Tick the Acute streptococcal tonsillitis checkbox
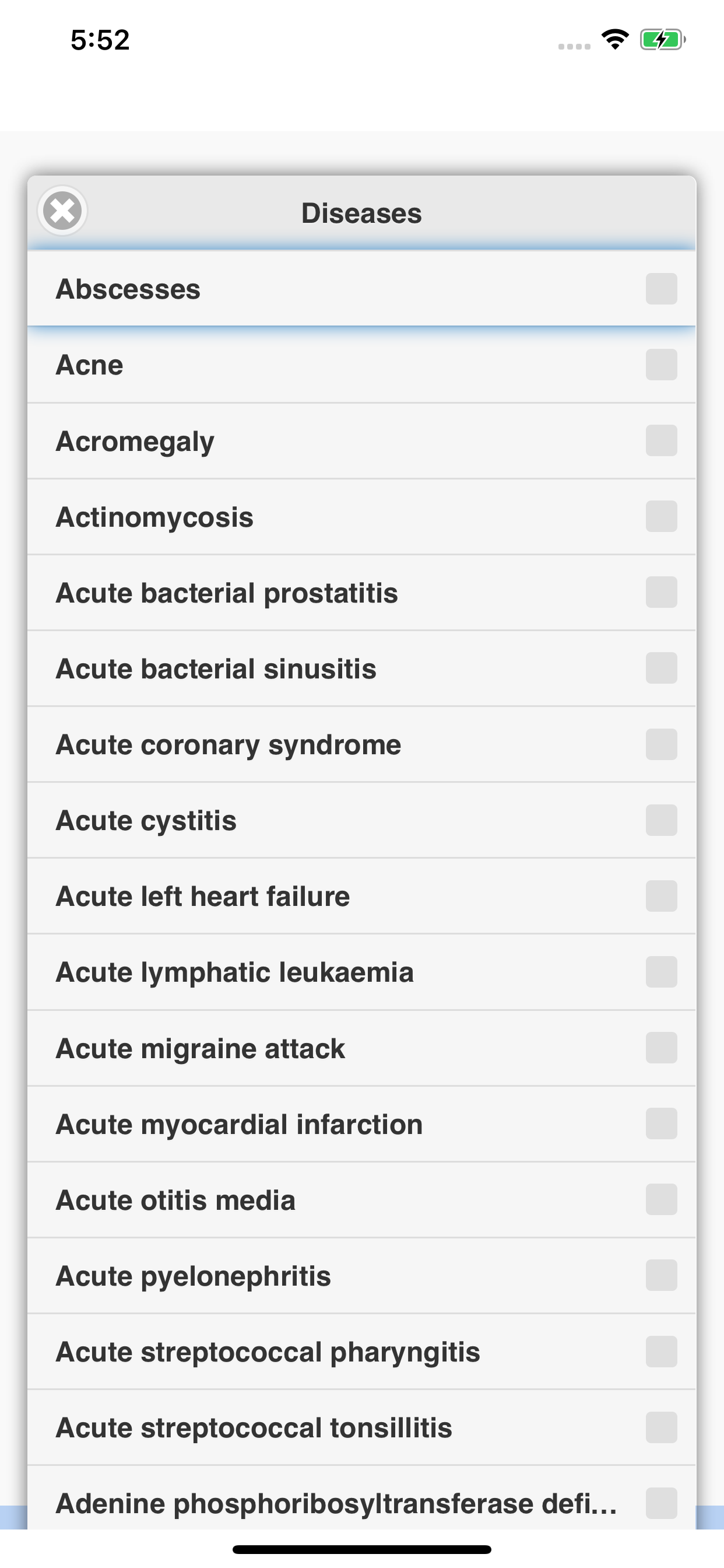The image size is (724, 1568). pyautogui.click(x=661, y=1427)
